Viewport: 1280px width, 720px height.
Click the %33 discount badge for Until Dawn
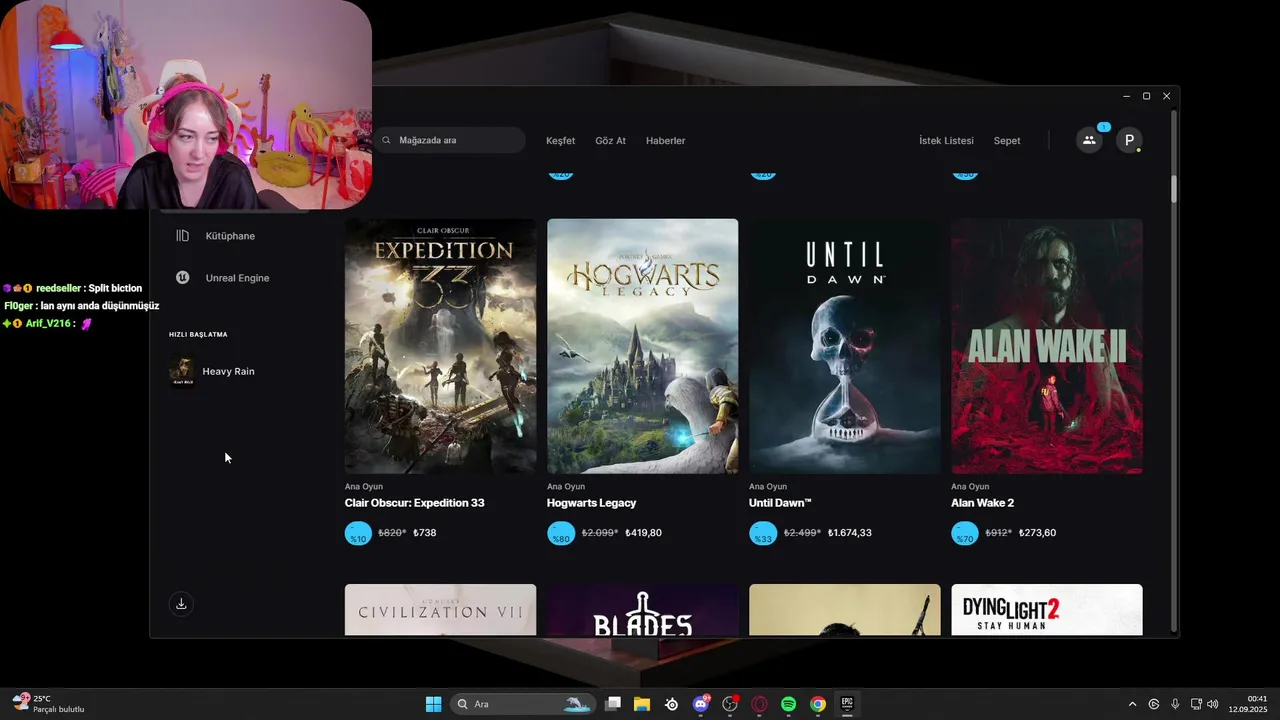coord(763,533)
